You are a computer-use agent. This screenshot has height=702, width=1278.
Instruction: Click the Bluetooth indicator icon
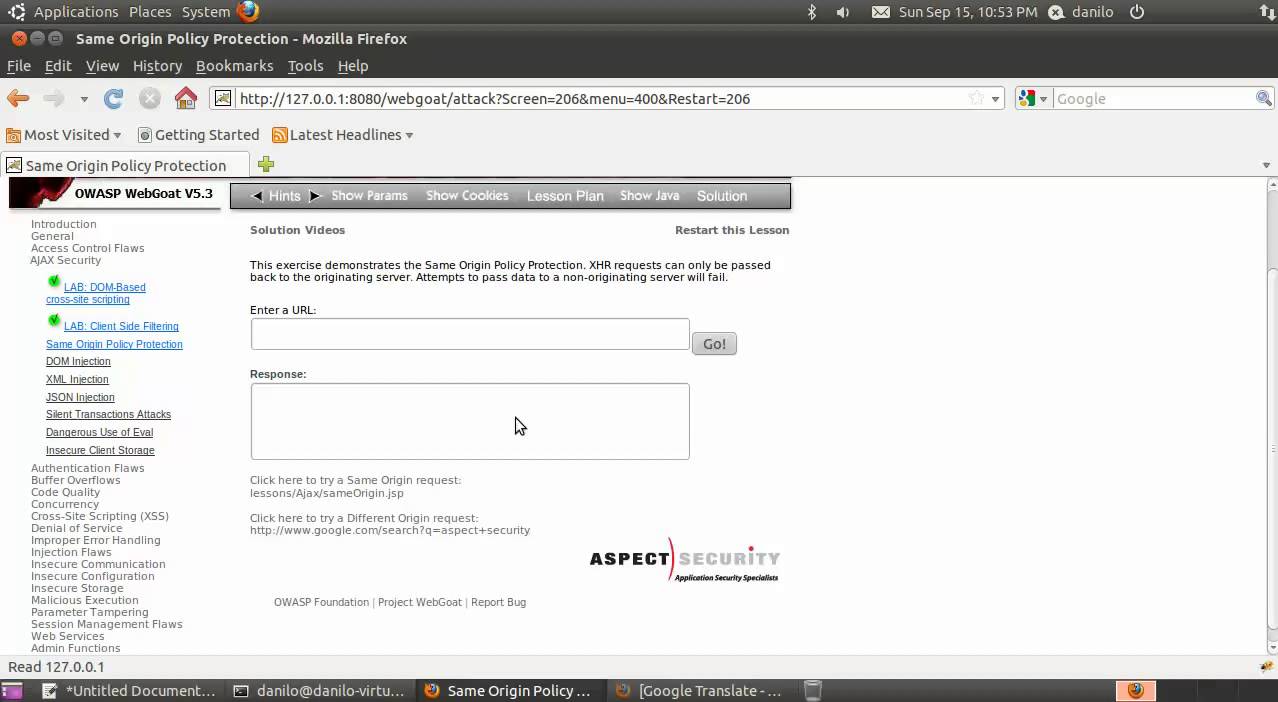812,12
